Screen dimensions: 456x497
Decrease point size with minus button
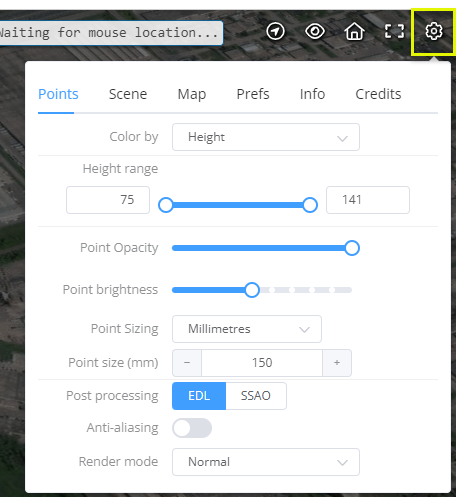187,363
